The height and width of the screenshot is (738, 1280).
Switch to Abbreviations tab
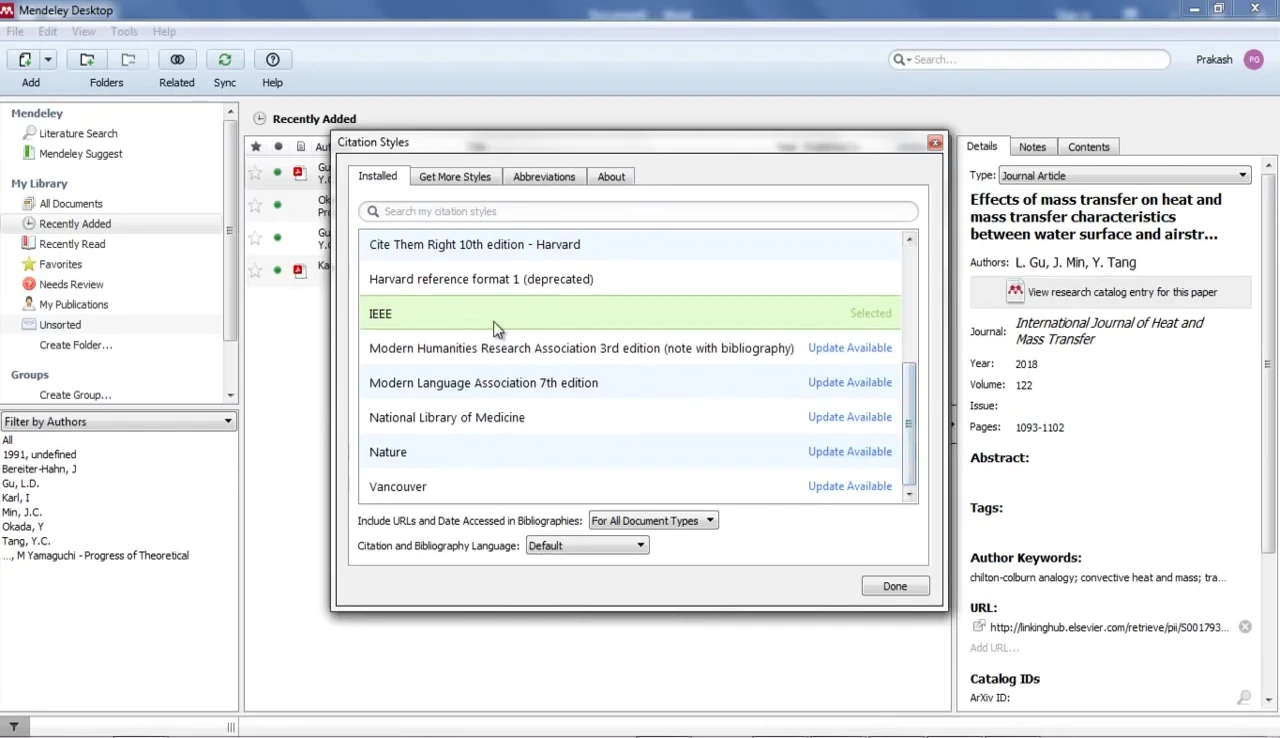pyautogui.click(x=544, y=177)
